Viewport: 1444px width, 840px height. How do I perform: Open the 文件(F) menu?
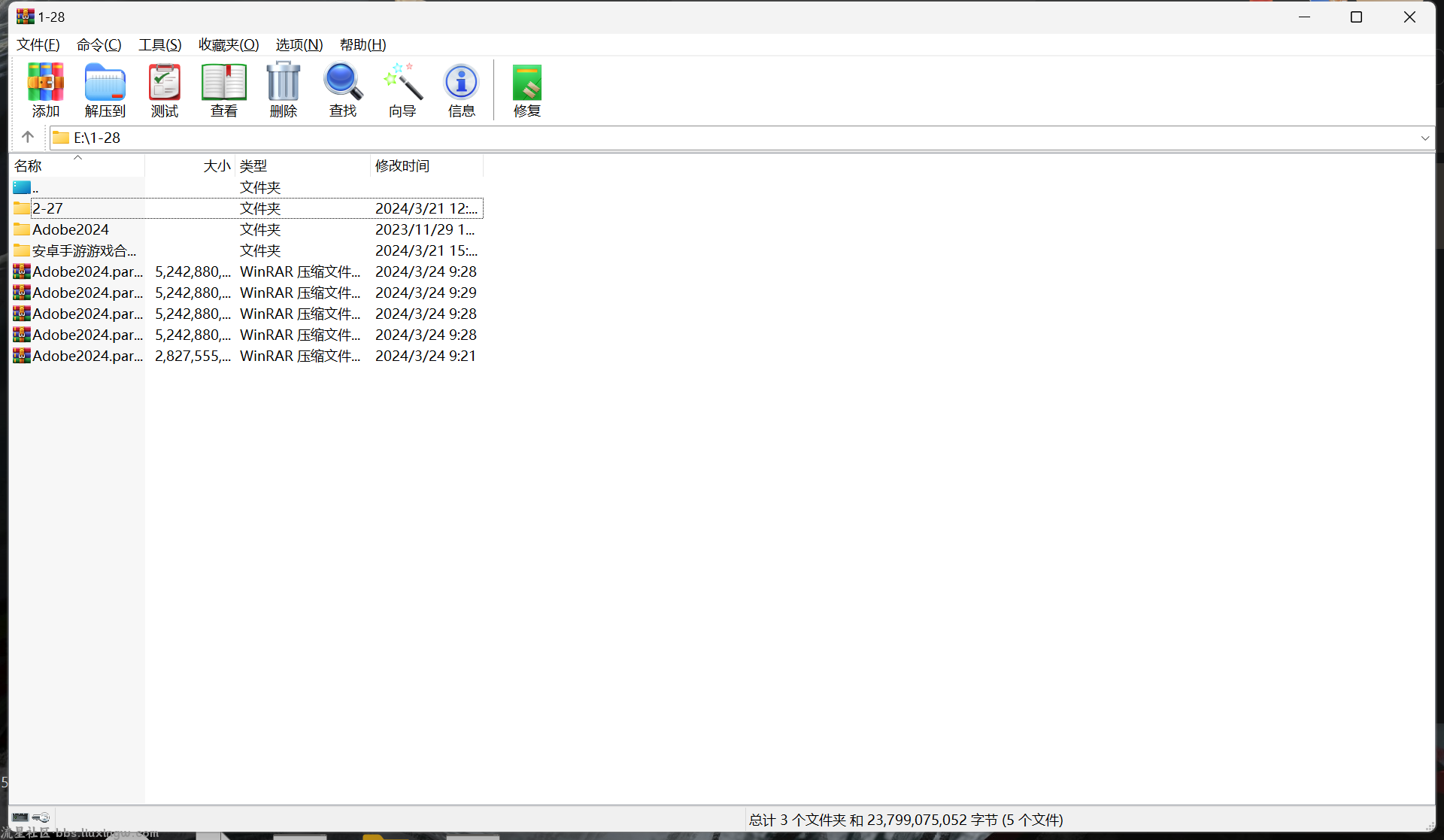tap(38, 44)
